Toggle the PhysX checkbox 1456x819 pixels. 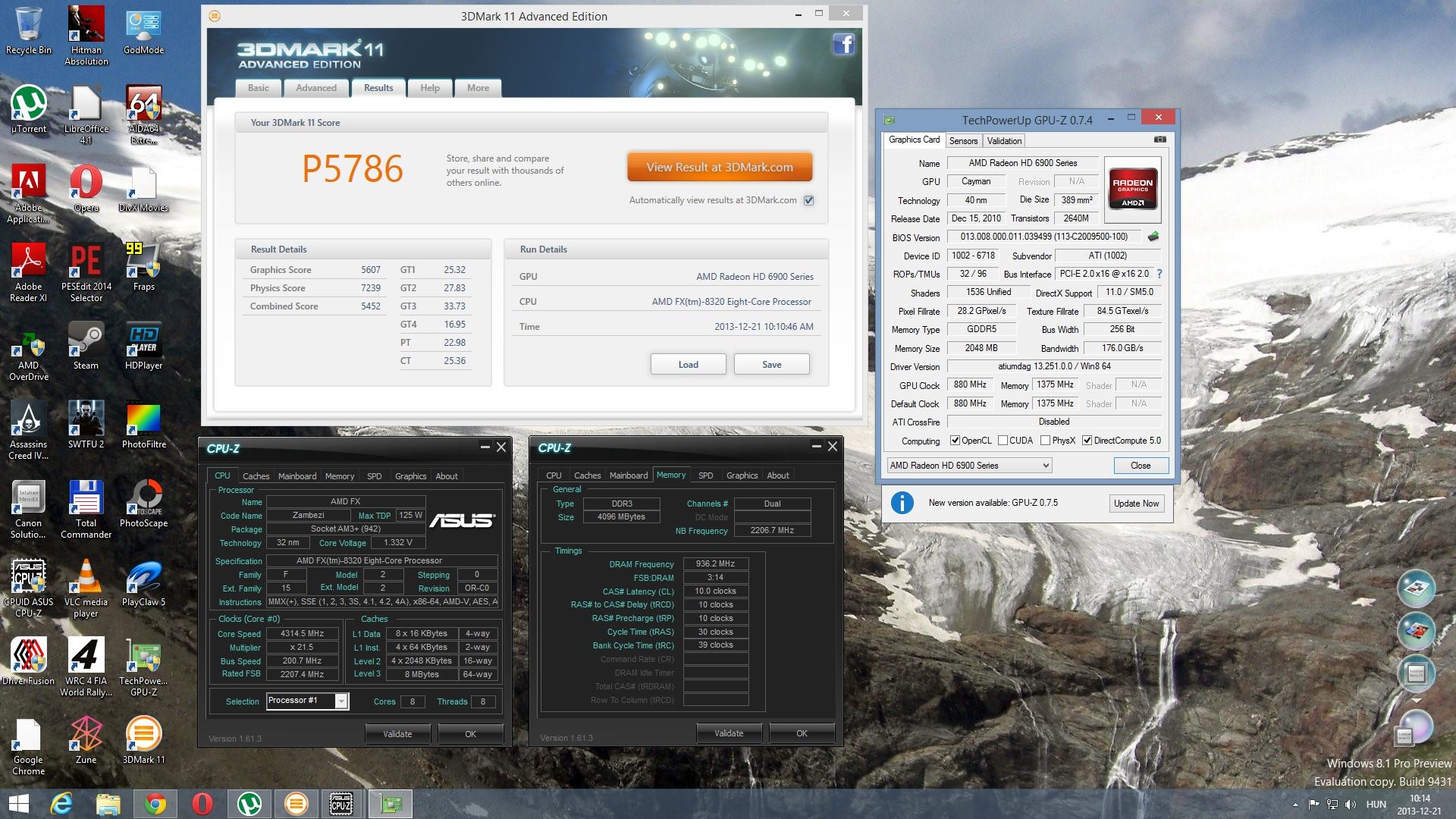point(1045,441)
